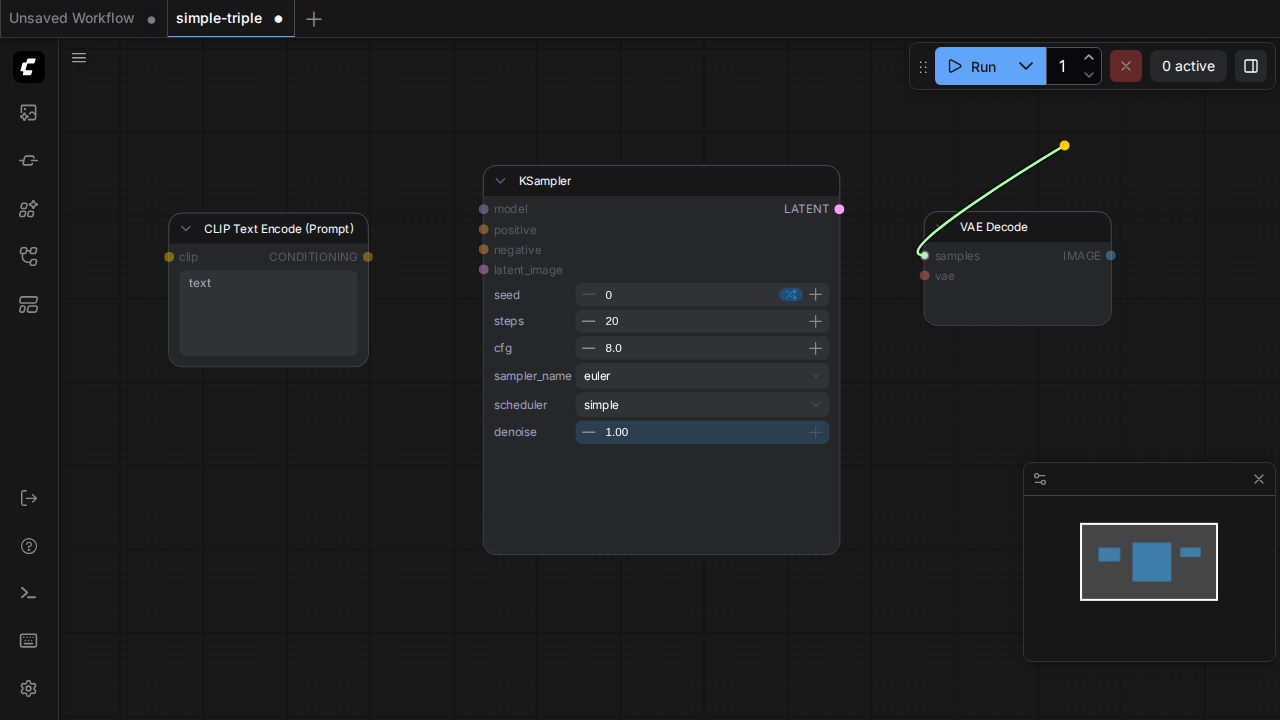Increase the steps value with plus
This screenshot has width=1280, height=720.
(x=816, y=321)
